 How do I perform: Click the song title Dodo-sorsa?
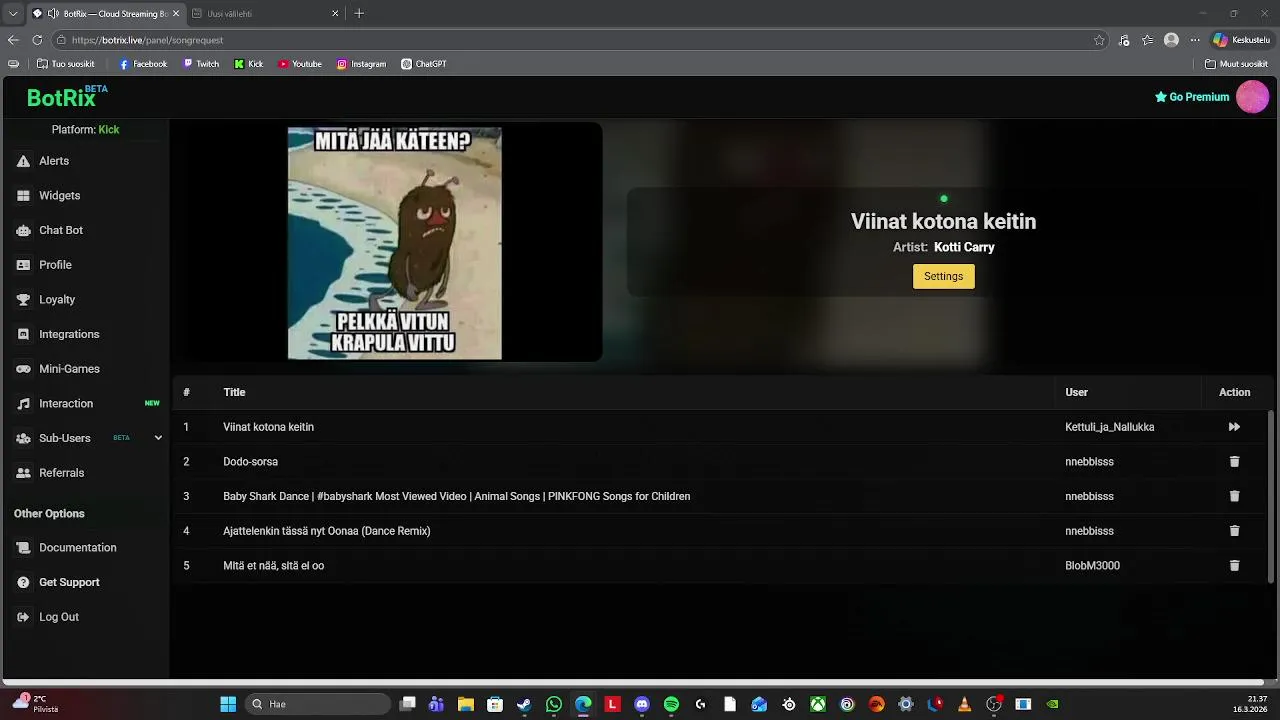click(251, 462)
